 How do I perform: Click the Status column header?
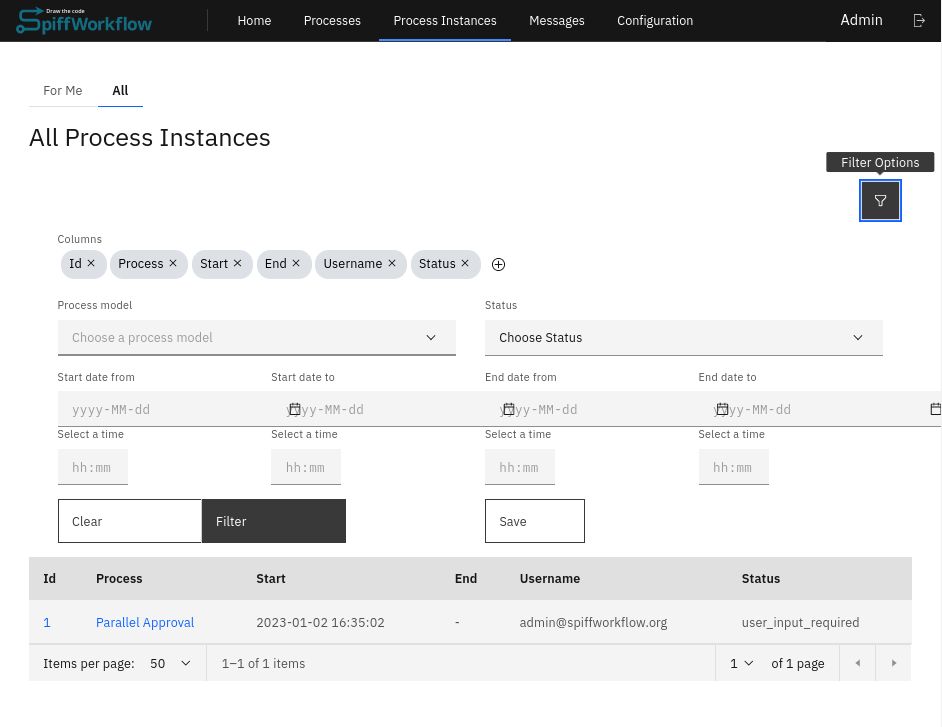click(761, 579)
